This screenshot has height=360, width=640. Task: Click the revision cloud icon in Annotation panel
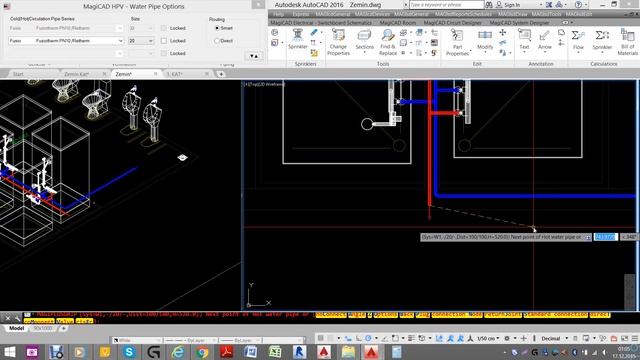pyautogui.click(x=561, y=33)
